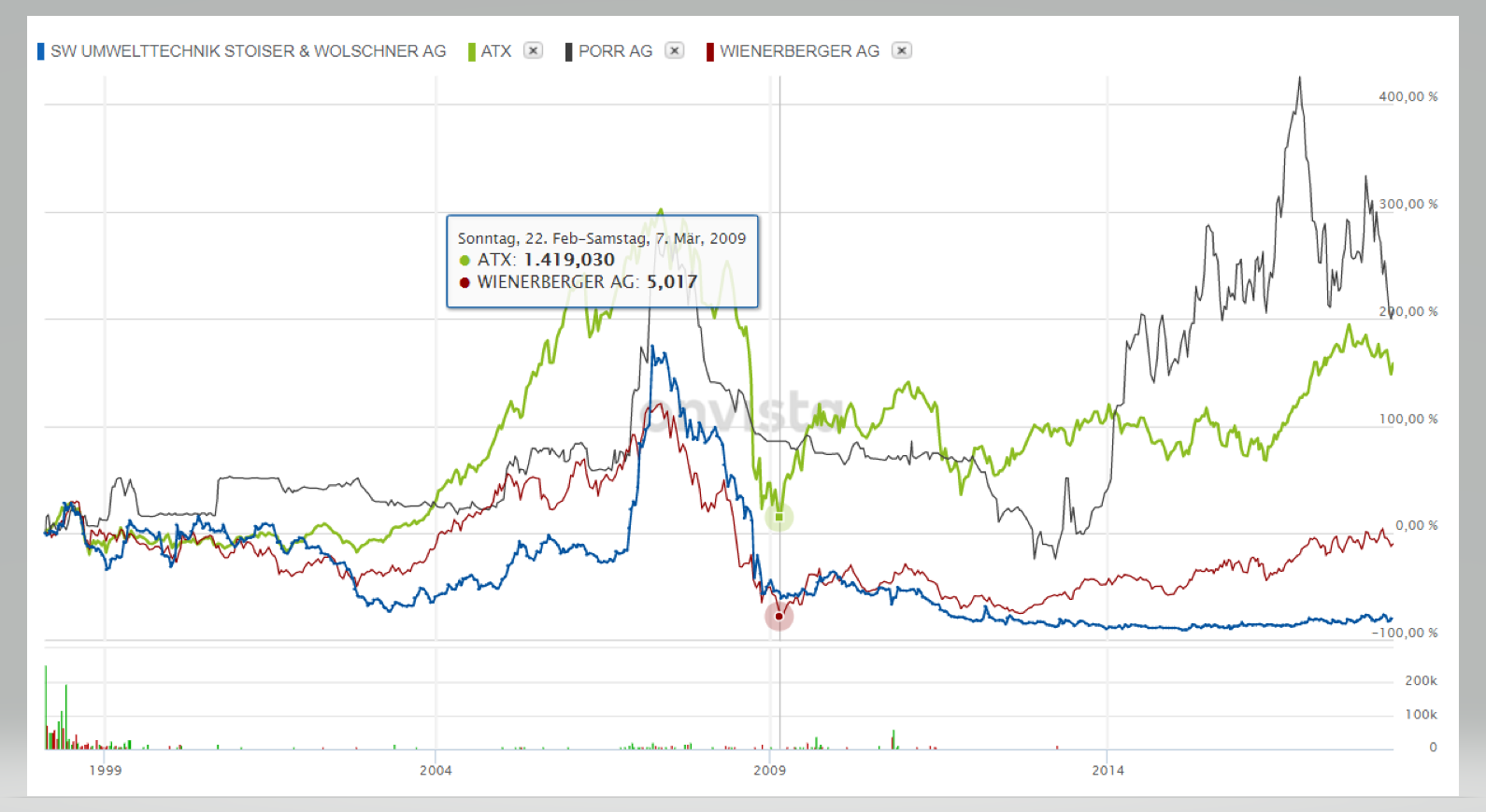Click the dark PORR AG legend color marker
1486x812 pixels.
[x=568, y=51]
